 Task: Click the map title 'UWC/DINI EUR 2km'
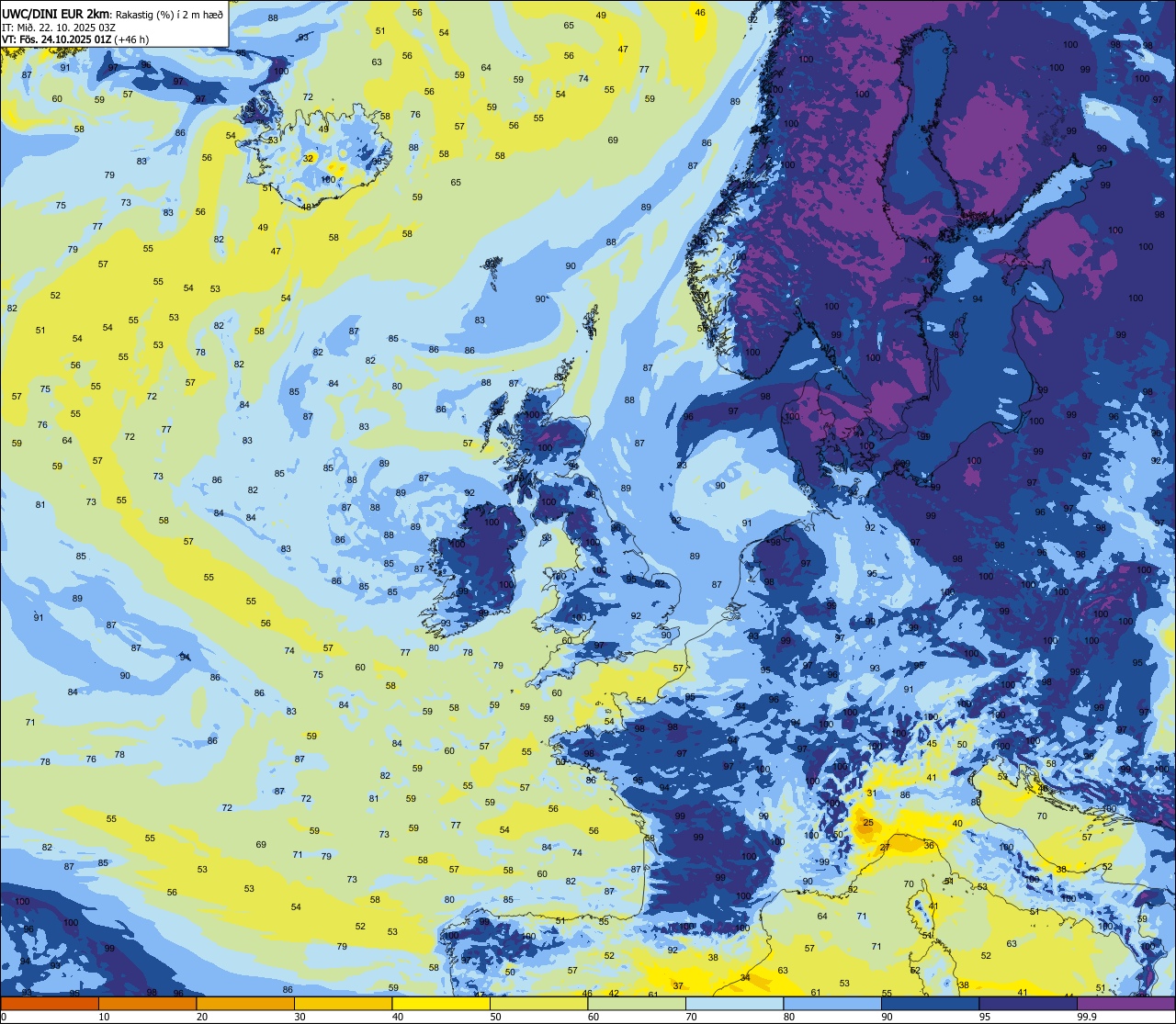(56, 13)
